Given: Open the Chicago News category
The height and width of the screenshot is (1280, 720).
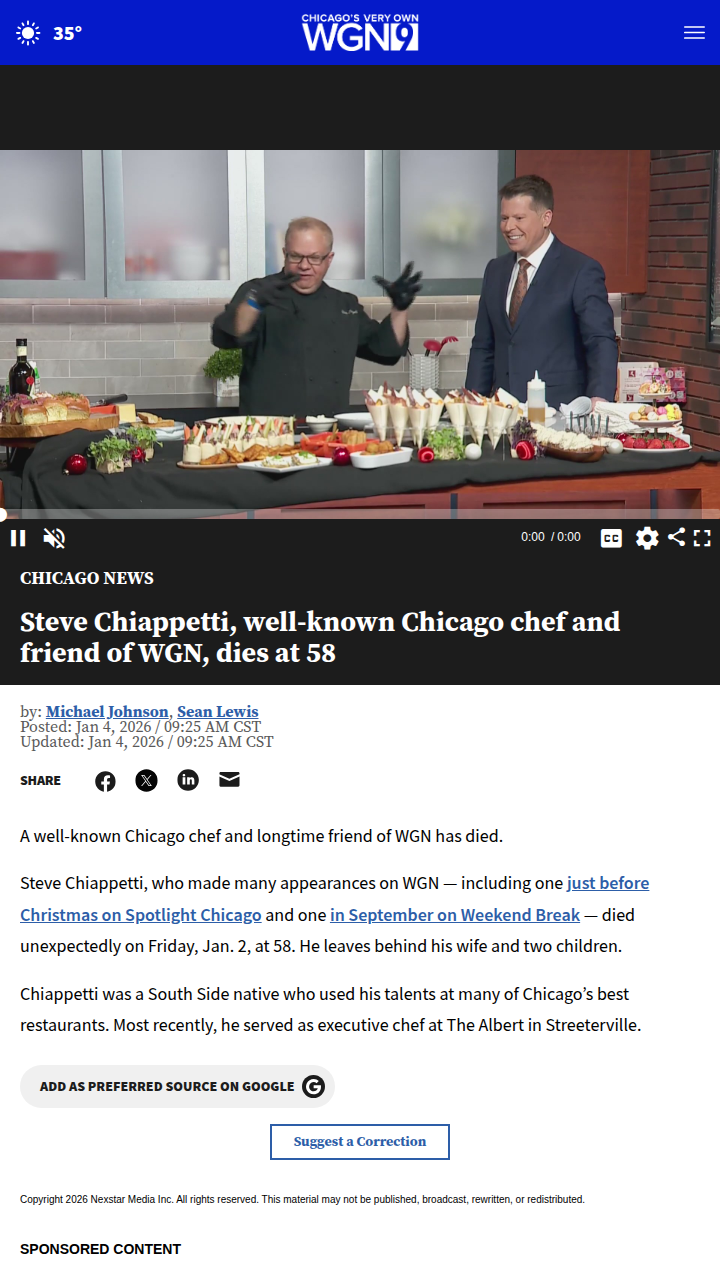Looking at the screenshot, I should pos(87,578).
